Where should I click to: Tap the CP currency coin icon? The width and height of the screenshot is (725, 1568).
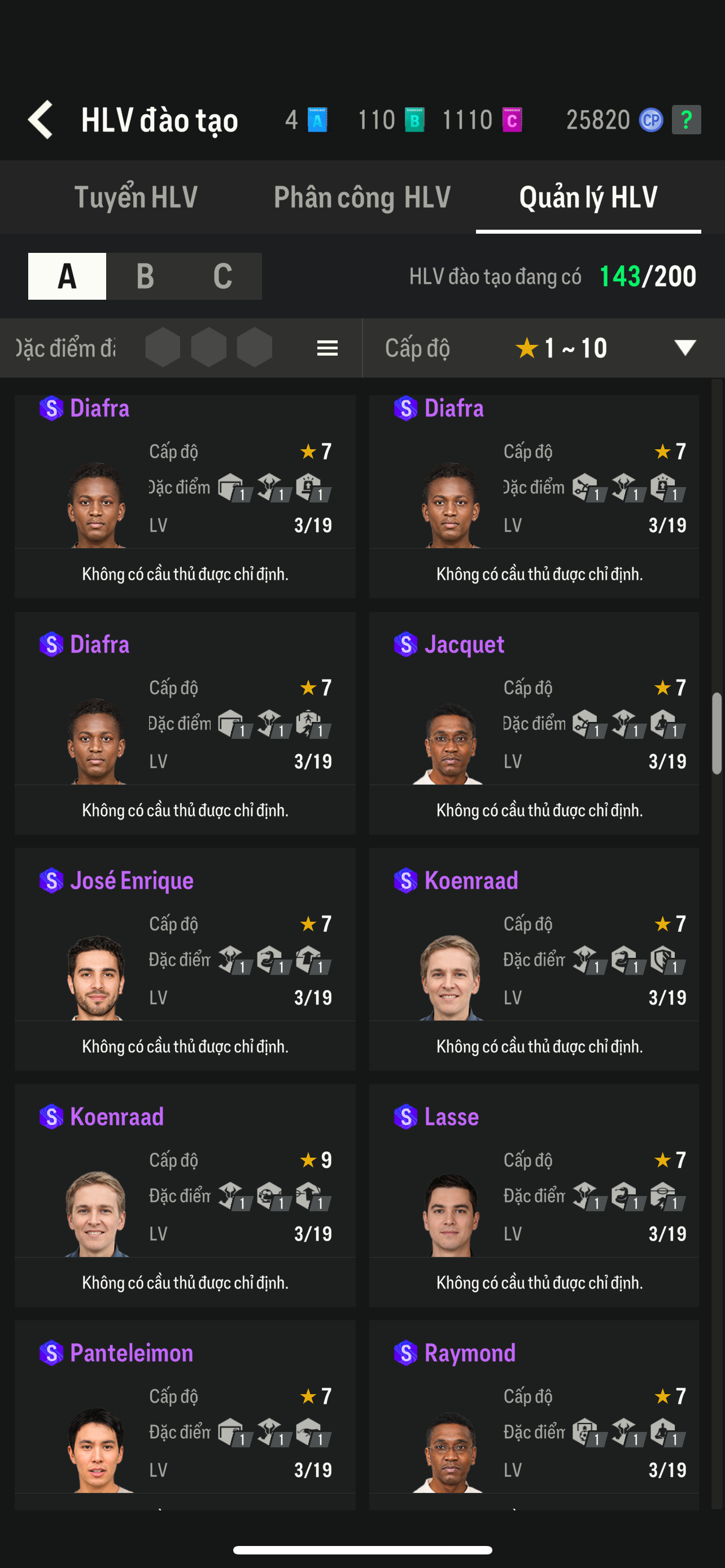[650, 120]
